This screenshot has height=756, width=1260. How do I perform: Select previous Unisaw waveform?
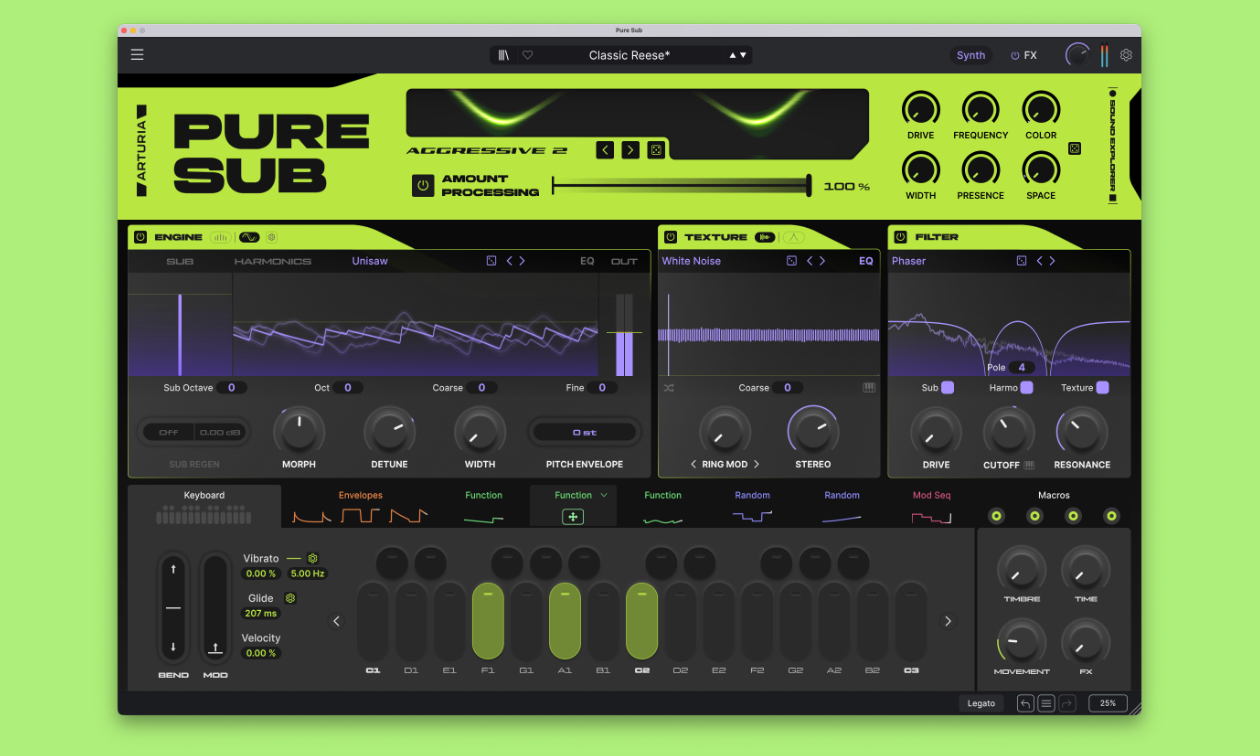point(509,261)
